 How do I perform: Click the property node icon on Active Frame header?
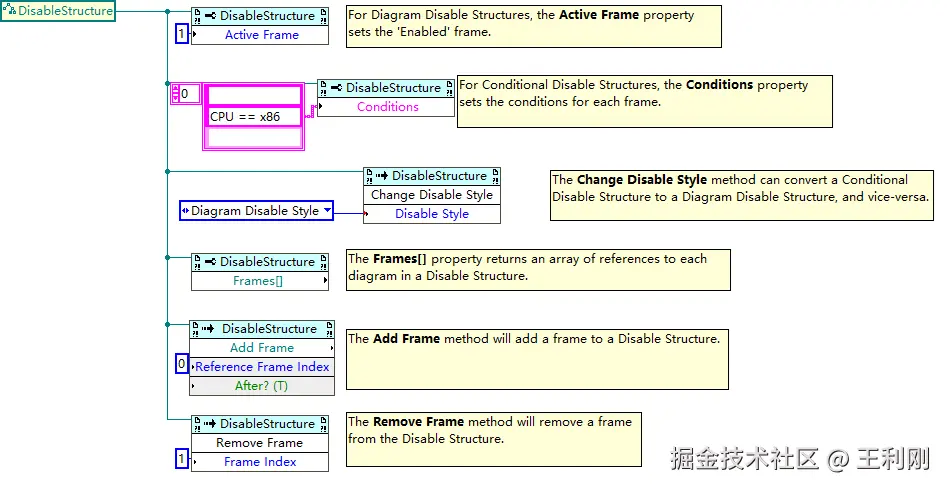210,16
